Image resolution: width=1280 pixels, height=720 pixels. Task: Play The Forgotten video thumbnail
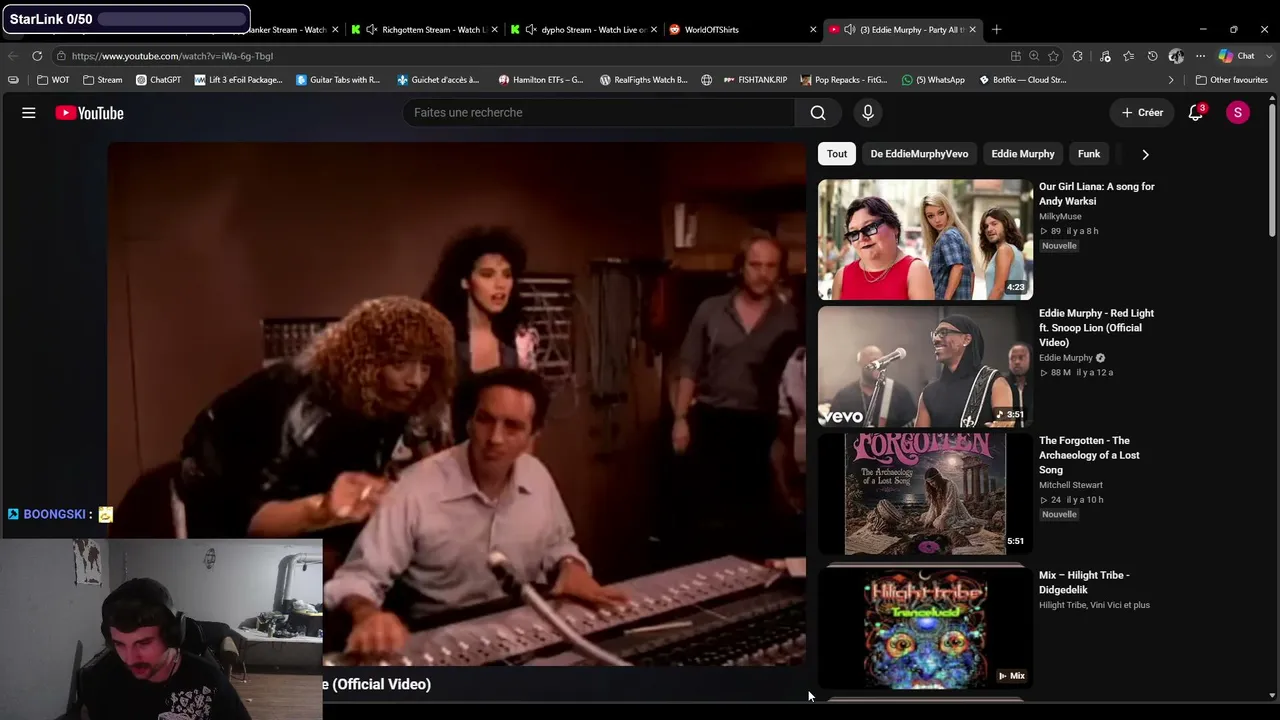(925, 494)
